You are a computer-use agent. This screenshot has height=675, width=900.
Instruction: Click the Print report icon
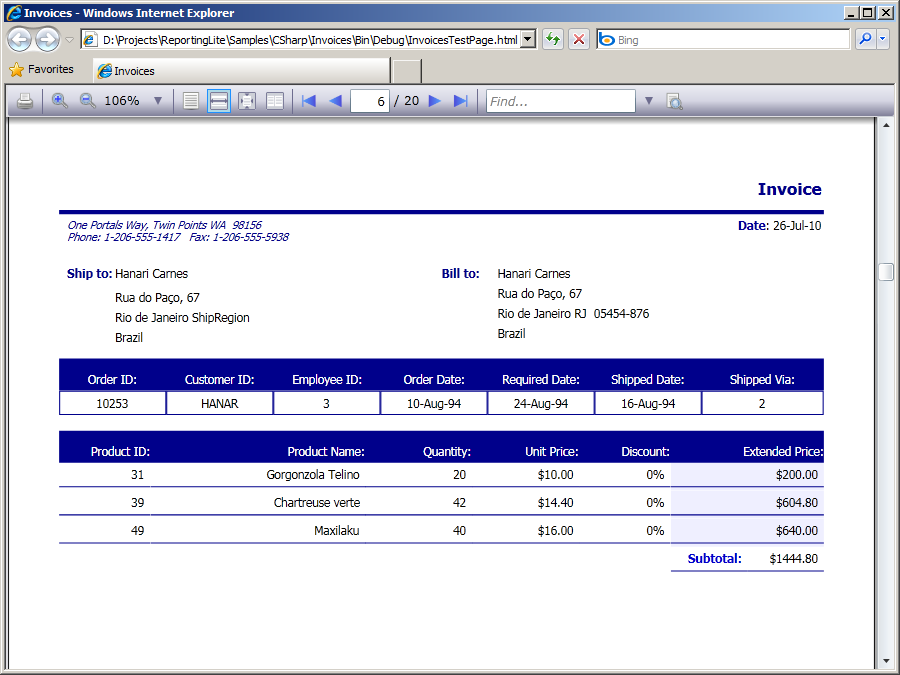click(x=25, y=101)
